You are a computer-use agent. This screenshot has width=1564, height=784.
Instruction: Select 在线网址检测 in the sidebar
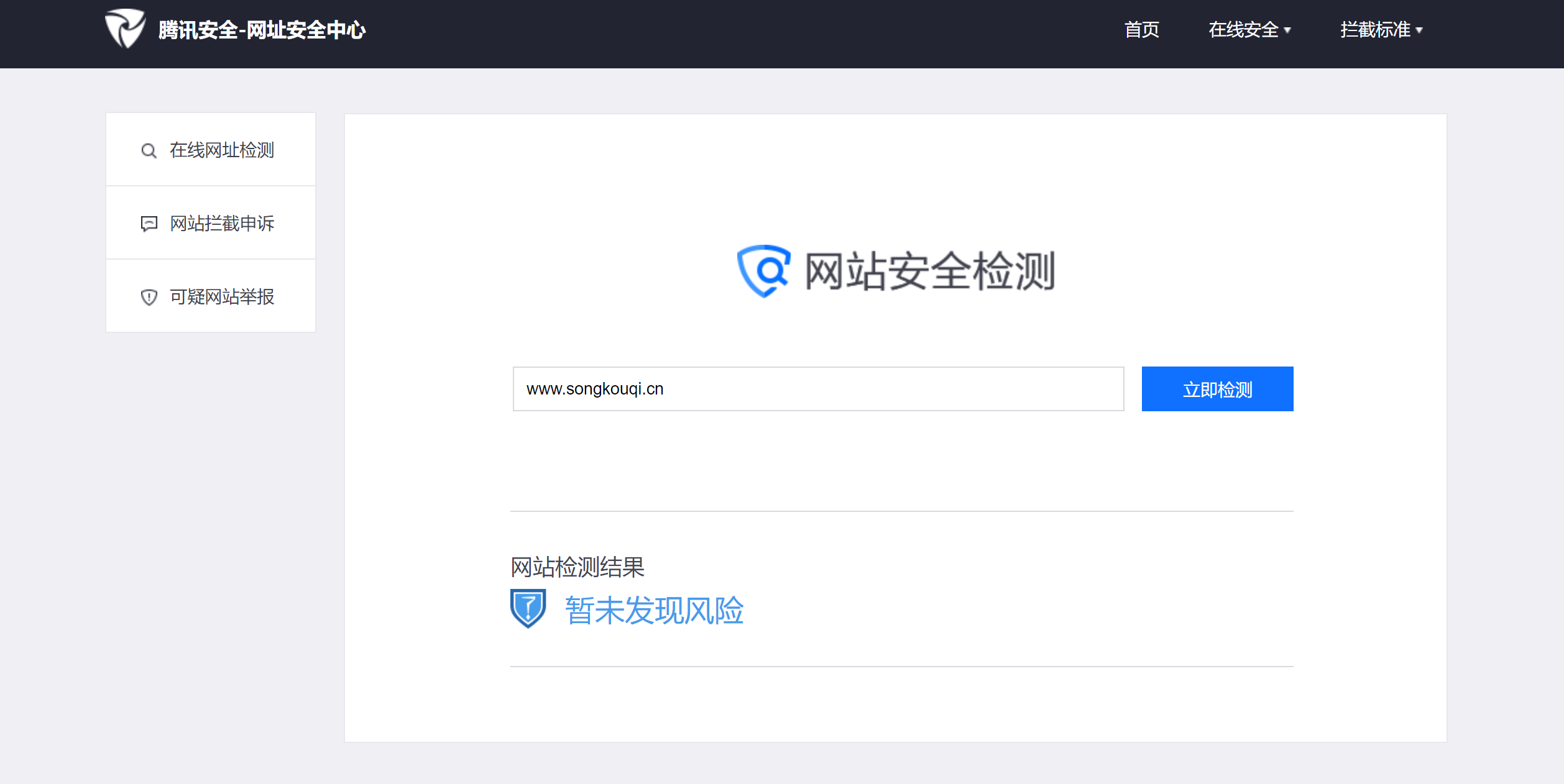coord(222,150)
